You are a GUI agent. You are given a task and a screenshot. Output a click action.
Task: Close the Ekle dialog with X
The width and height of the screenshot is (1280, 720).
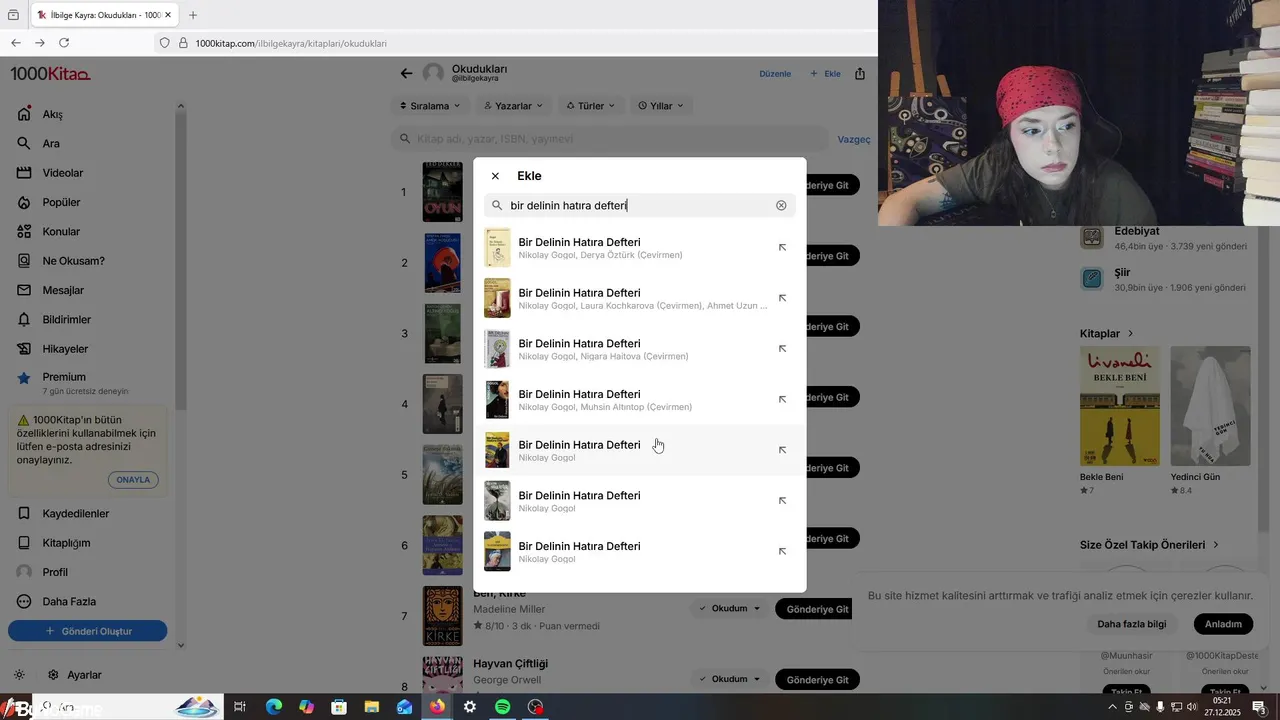495,176
